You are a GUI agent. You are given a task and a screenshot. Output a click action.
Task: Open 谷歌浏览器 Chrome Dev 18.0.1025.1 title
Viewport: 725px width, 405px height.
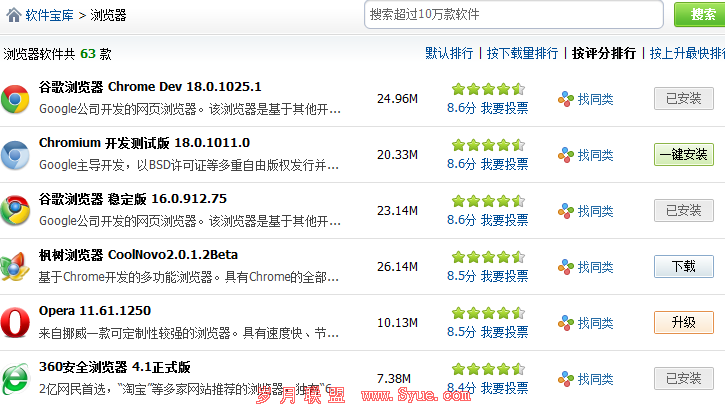[x=150, y=87]
